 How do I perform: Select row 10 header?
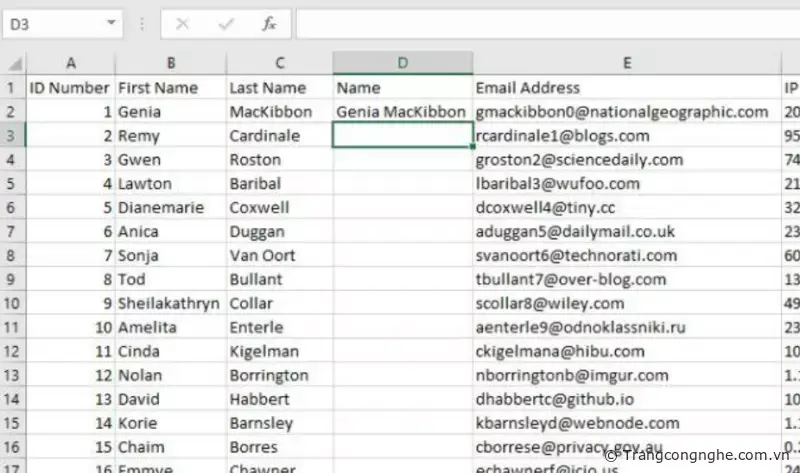point(12,304)
